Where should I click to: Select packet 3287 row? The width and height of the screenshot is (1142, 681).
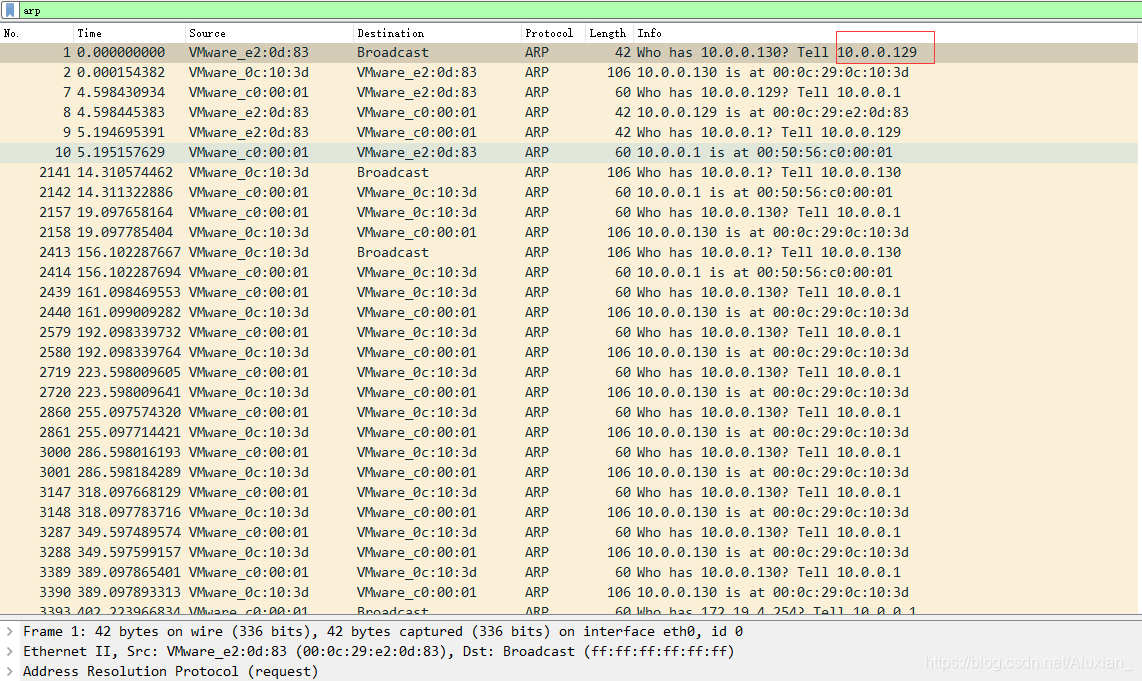point(569,533)
